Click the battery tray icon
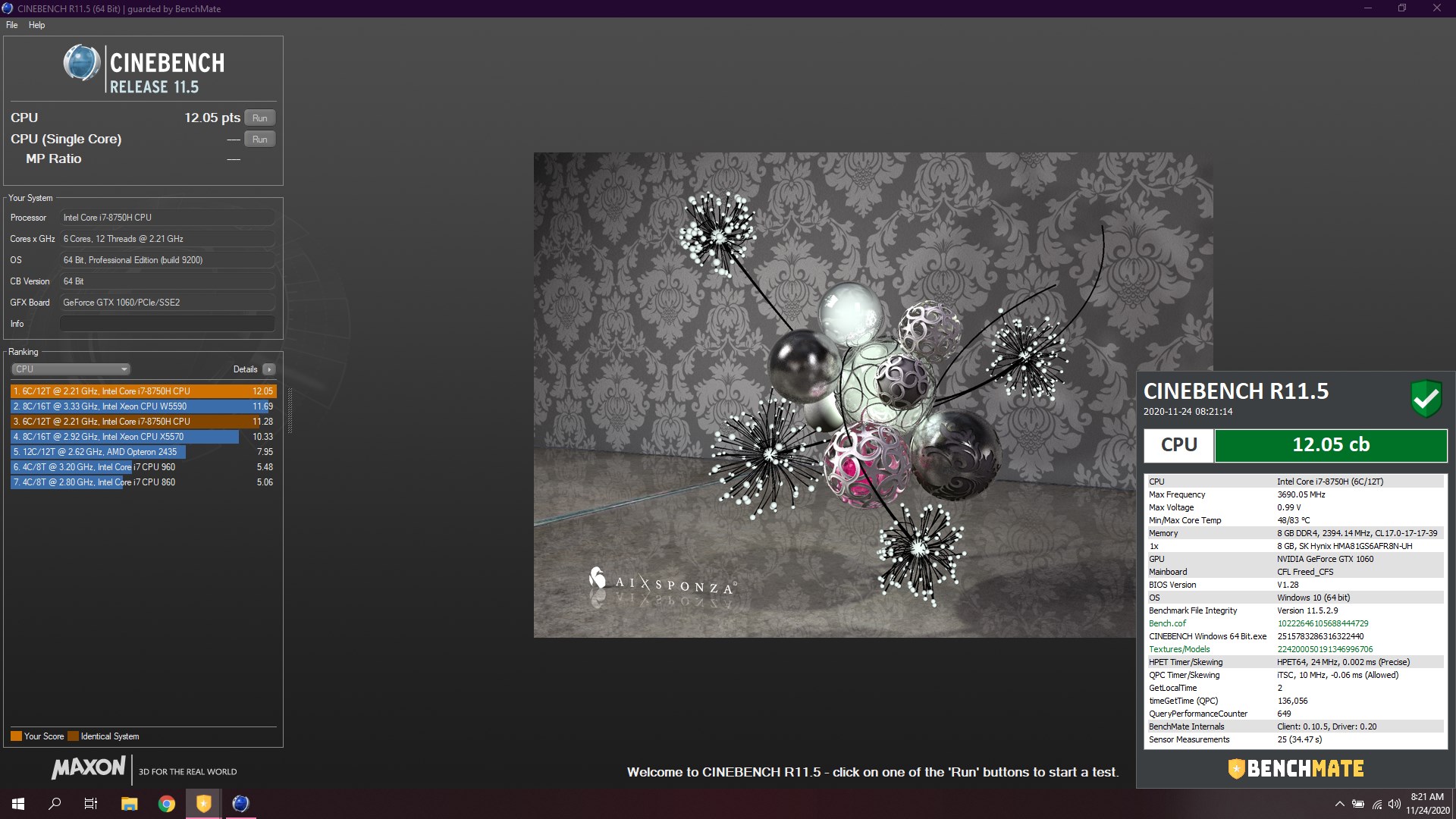Image resolution: width=1456 pixels, height=819 pixels. pyautogui.click(x=1358, y=804)
